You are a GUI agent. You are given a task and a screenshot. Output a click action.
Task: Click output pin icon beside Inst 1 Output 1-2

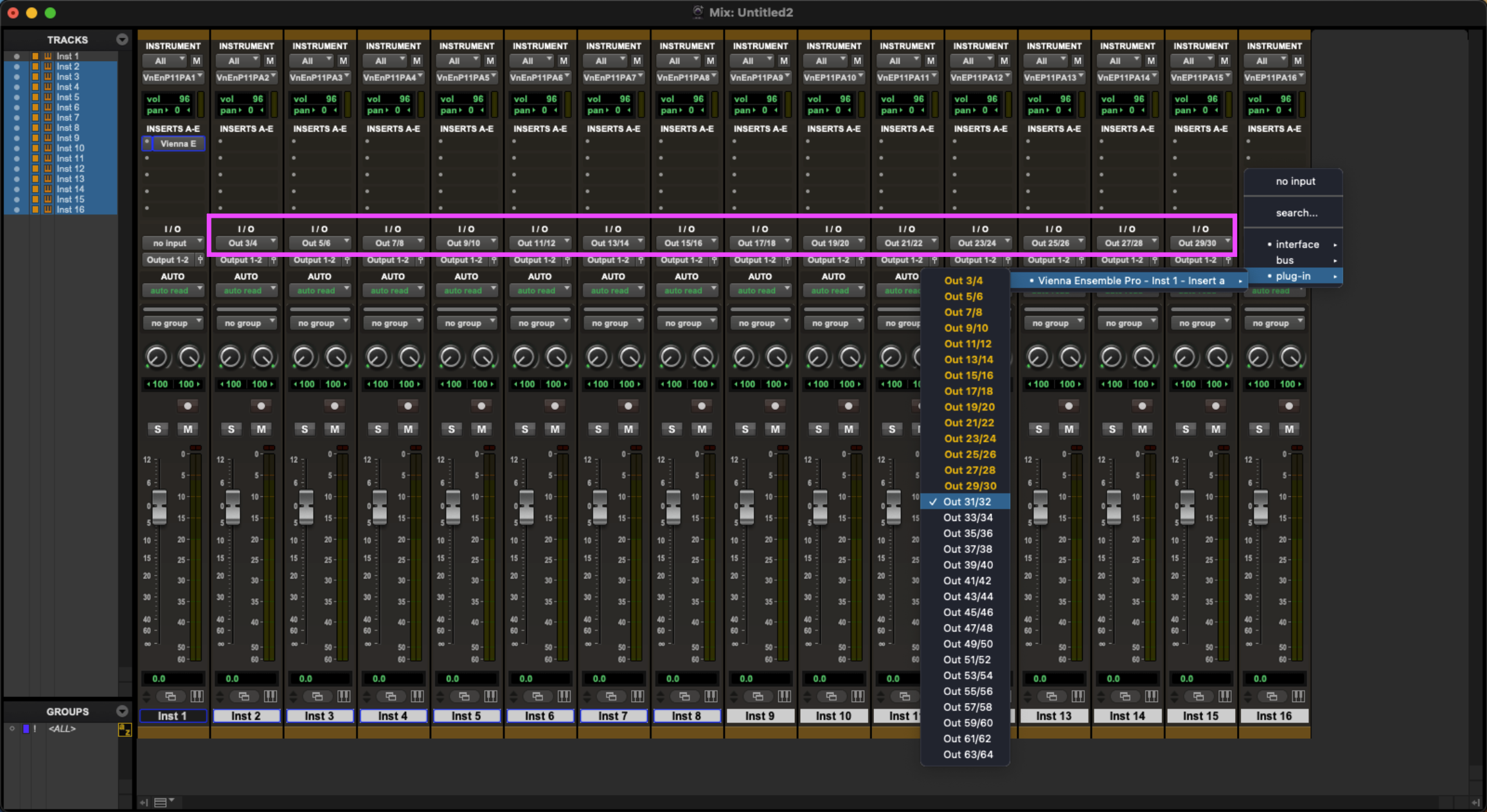[200, 260]
